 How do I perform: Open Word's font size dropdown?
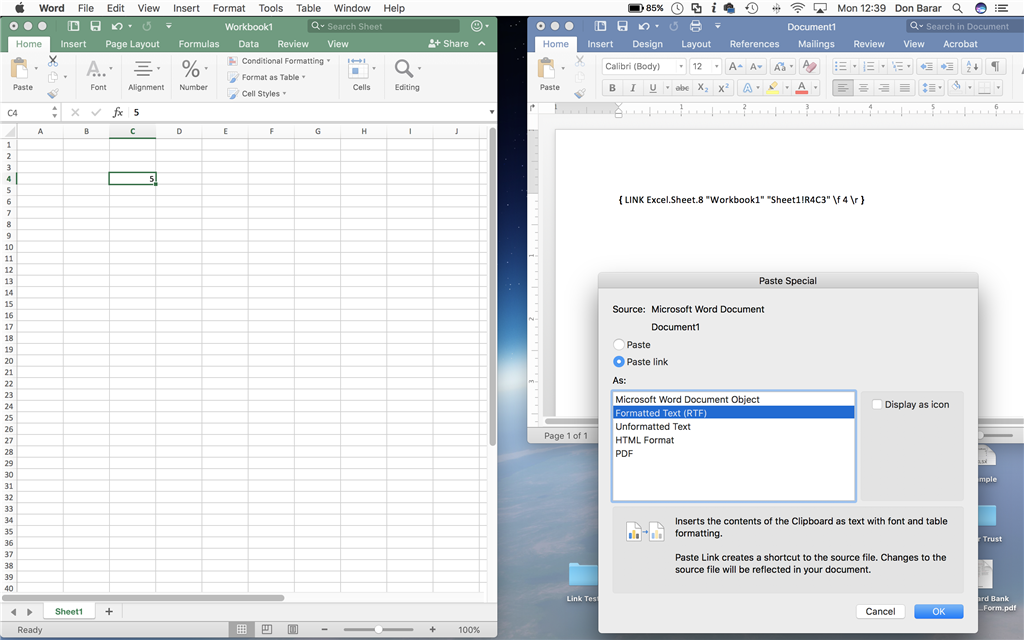(716, 67)
